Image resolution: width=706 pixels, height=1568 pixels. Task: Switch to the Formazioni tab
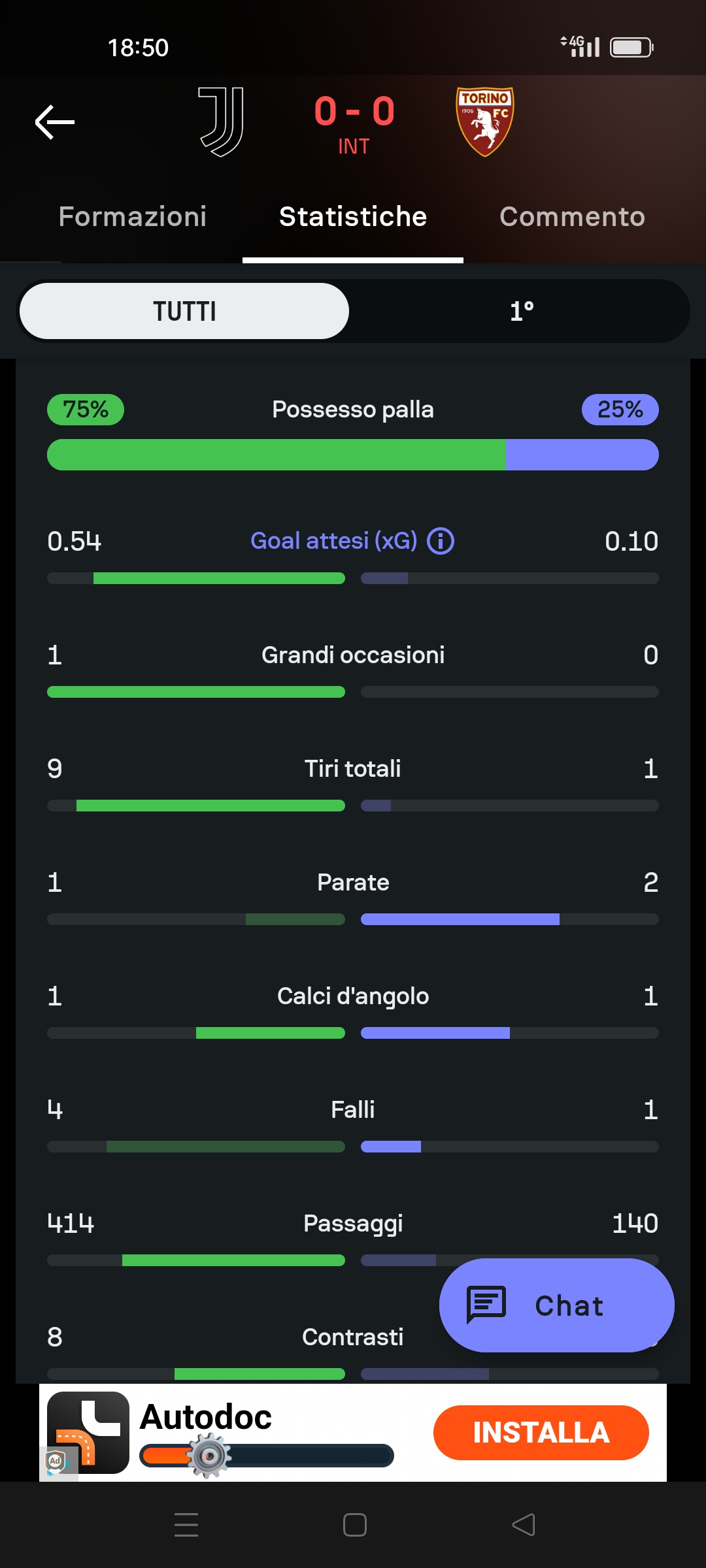(x=133, y=217)
